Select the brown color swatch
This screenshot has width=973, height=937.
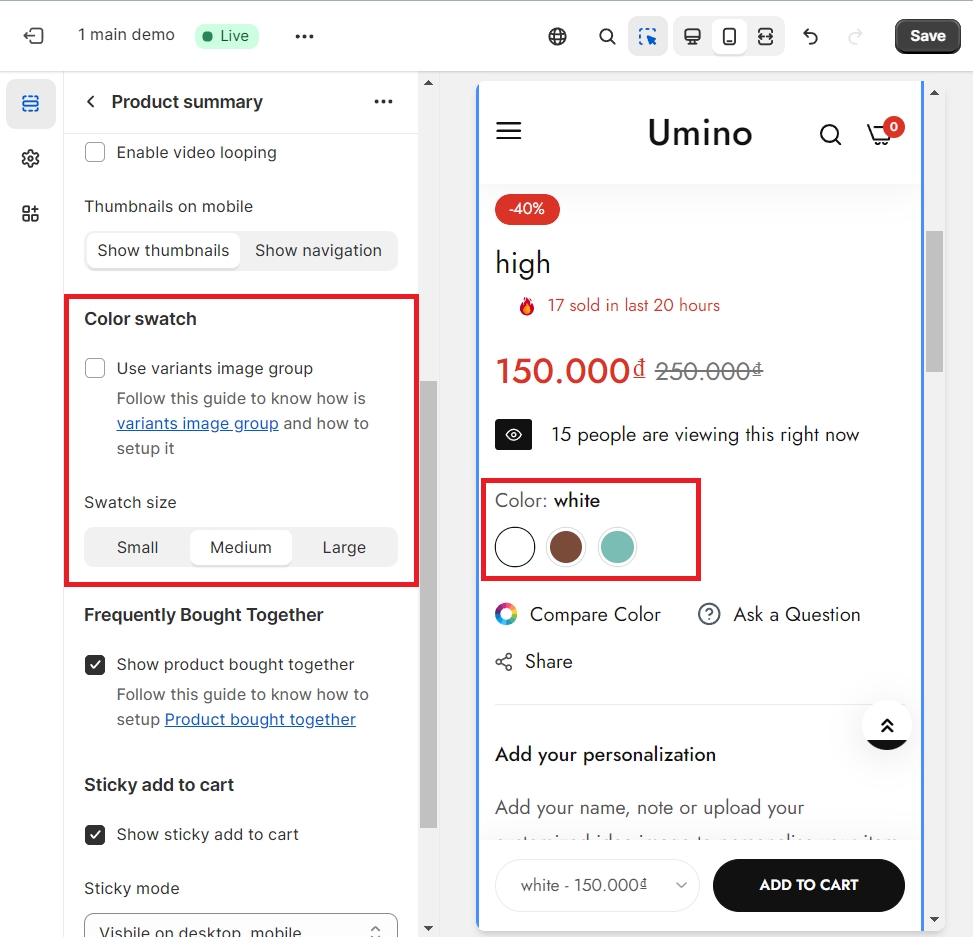566,547
